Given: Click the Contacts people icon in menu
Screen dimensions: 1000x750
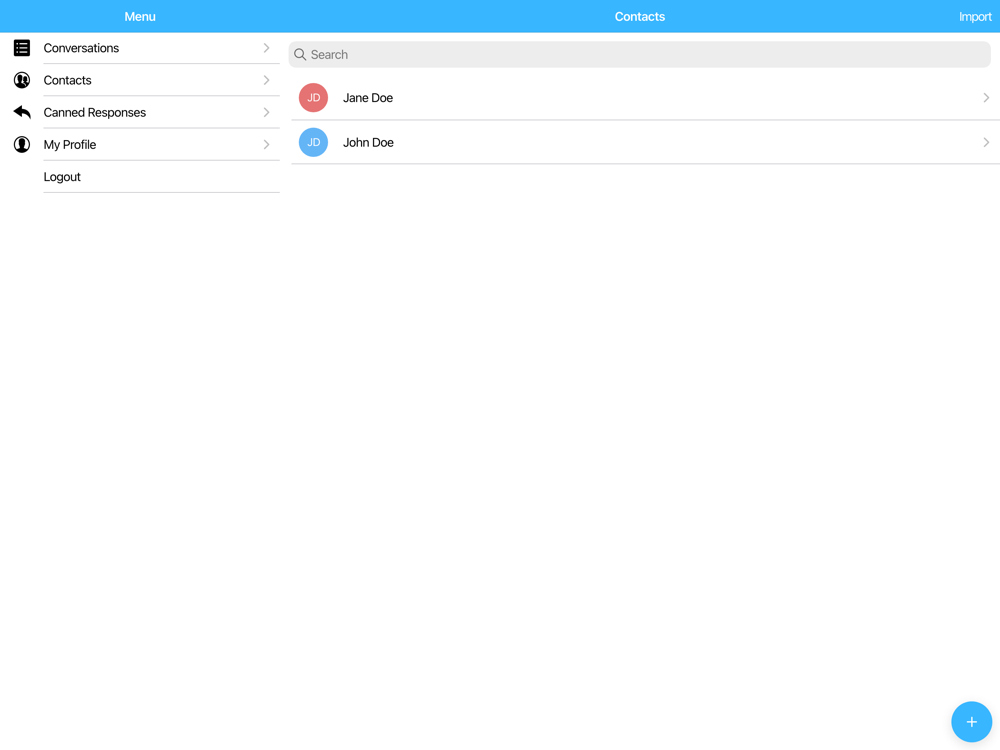Looking at the screenshot, I should pyautogui.click(x=22, y=80).
